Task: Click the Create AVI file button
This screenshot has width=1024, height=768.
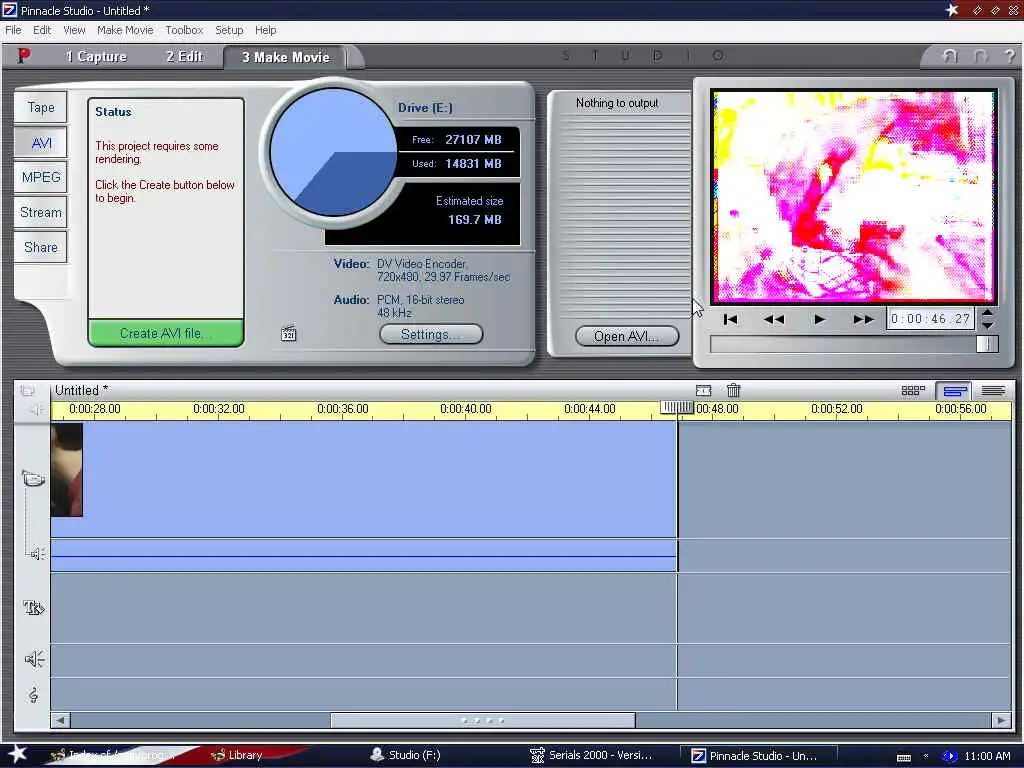Action: [166, 333]
